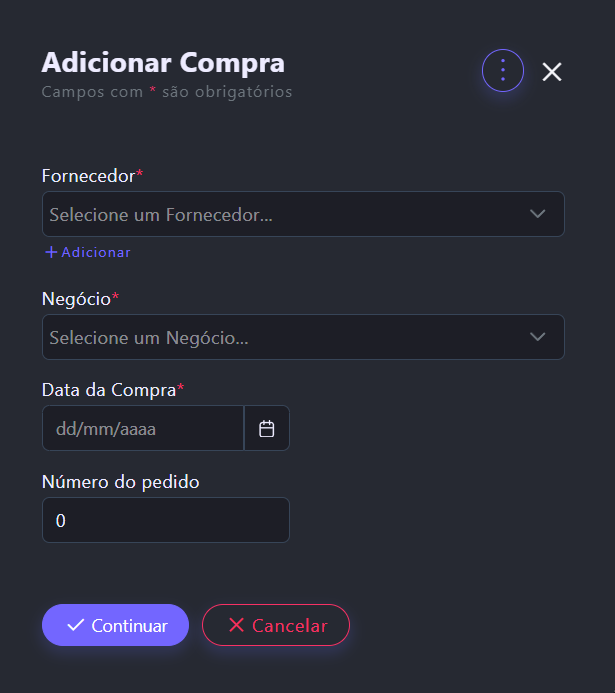The height and width of the screenshot is (693, 615).
Task: Expand the Fornecedor chevron arrow
Action: coord(537,214)
